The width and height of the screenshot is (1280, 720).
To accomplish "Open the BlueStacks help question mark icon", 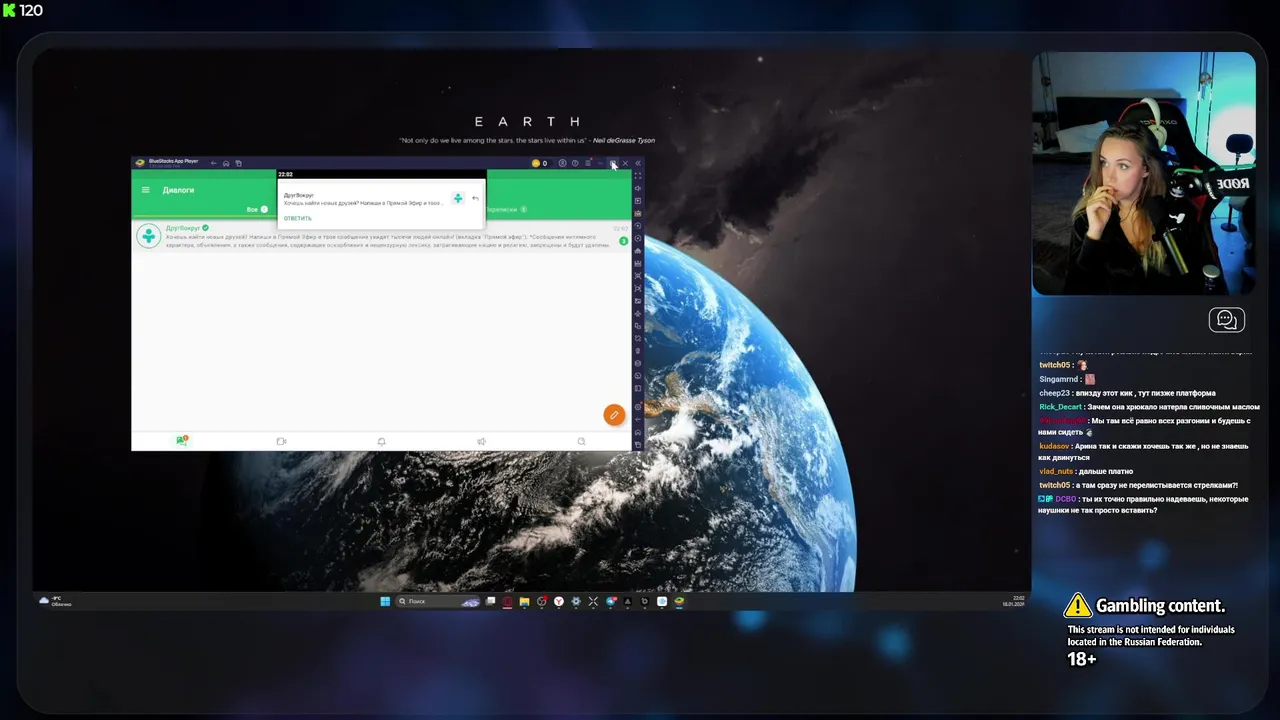I will pyautogui.click(x=575, y=163).
